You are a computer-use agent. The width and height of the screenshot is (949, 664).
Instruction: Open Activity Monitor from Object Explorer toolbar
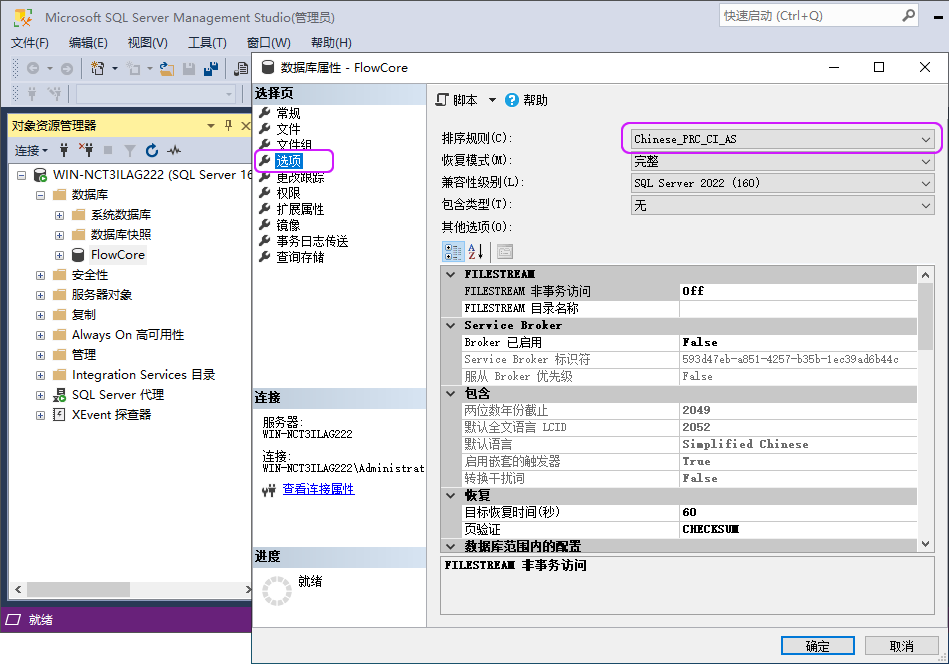click(174, 151)
